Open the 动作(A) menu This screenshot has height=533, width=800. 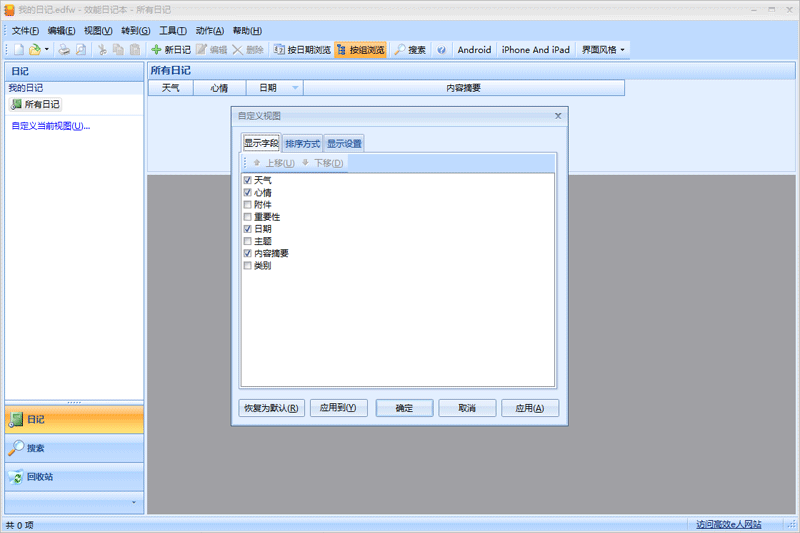(209, 31)
